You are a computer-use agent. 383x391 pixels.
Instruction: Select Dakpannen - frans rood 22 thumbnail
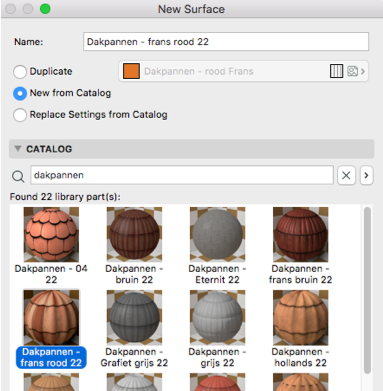coord(51,317)
